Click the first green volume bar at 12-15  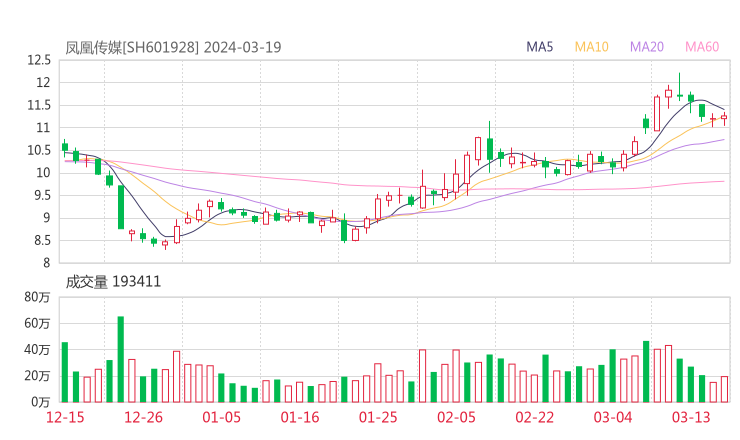click(x=65, y=372)
